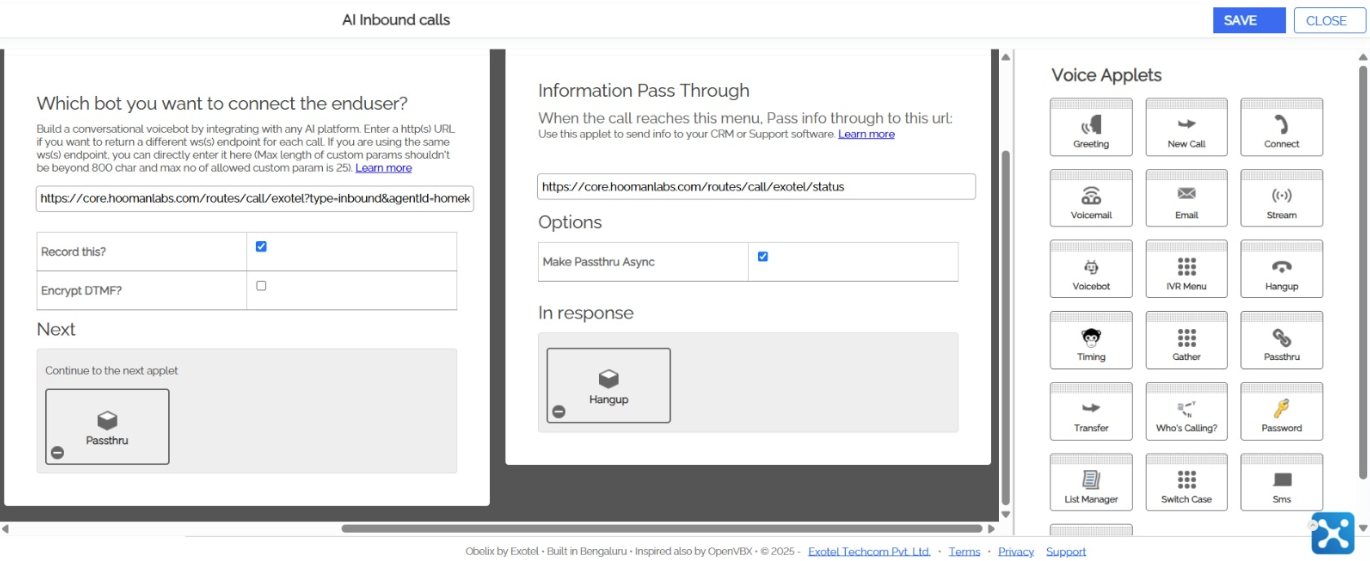Select the Stream applet
Screen dimensions: 1370x561
pyautogui.click(x=1281, y=198)
